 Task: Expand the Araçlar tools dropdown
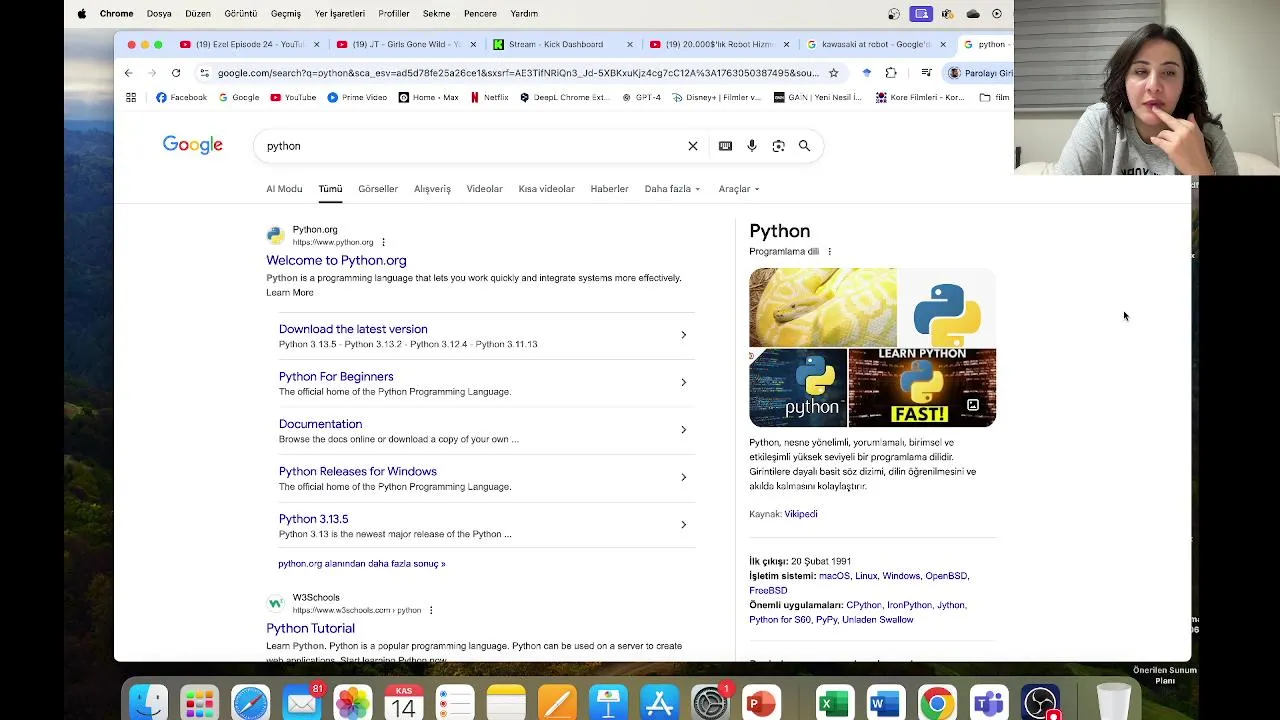click(x=738, y=189)
